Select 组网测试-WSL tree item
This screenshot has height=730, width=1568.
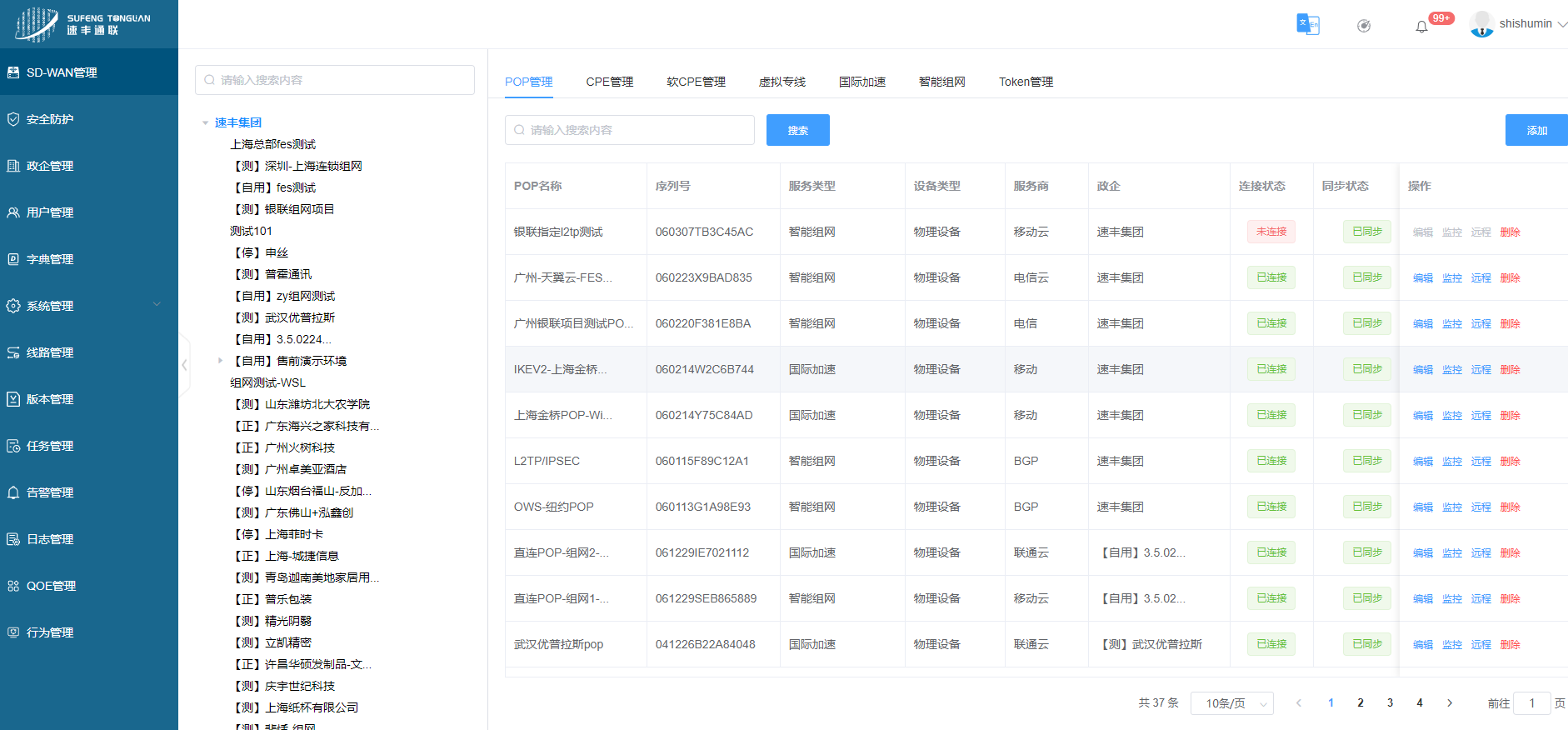click(x=268, y=382)
